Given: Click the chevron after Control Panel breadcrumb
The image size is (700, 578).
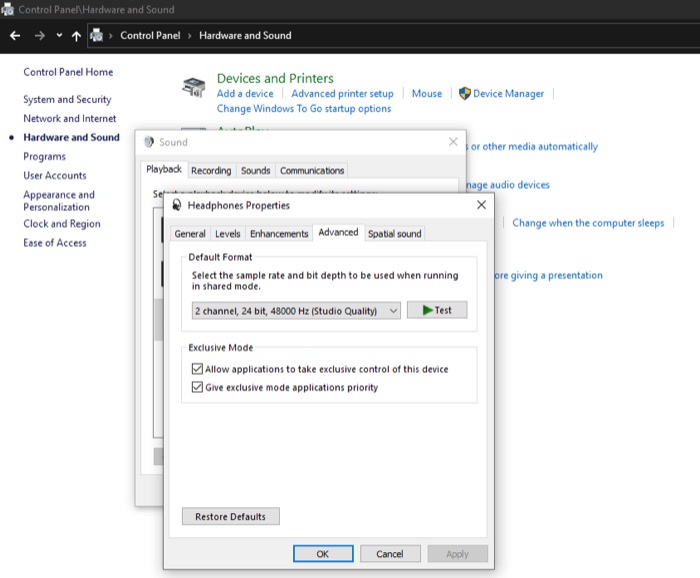Looking at the screenshot, I should pyautogui.click(x=190, y=35).
